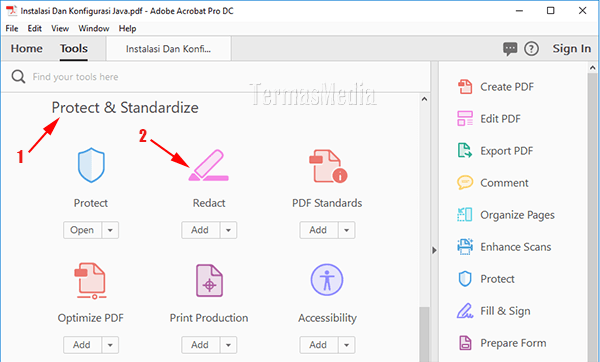
Task: Click the Fill & Sign pen icon
Action: (465, 311)
